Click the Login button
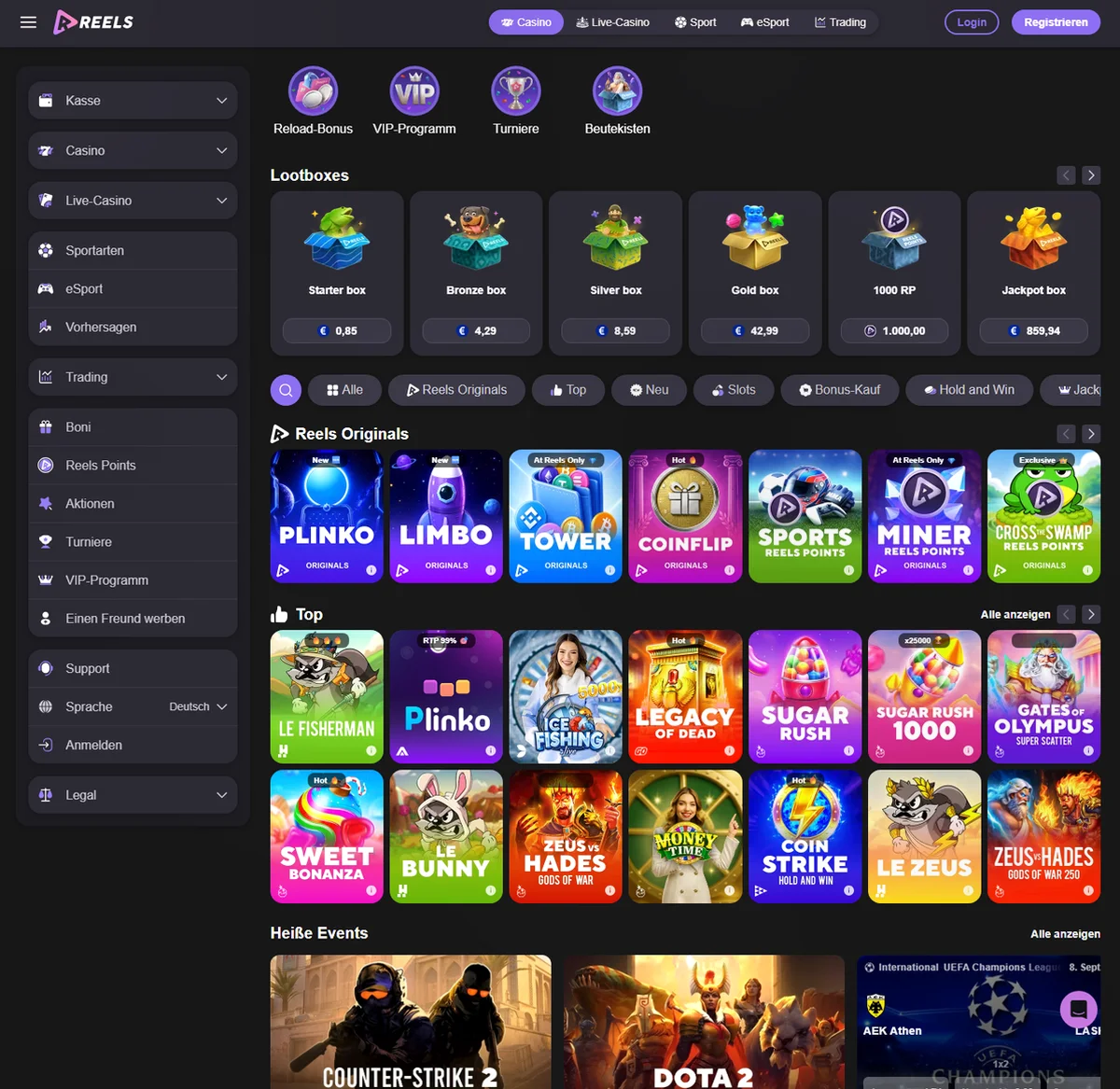 (x=972, y=22)
